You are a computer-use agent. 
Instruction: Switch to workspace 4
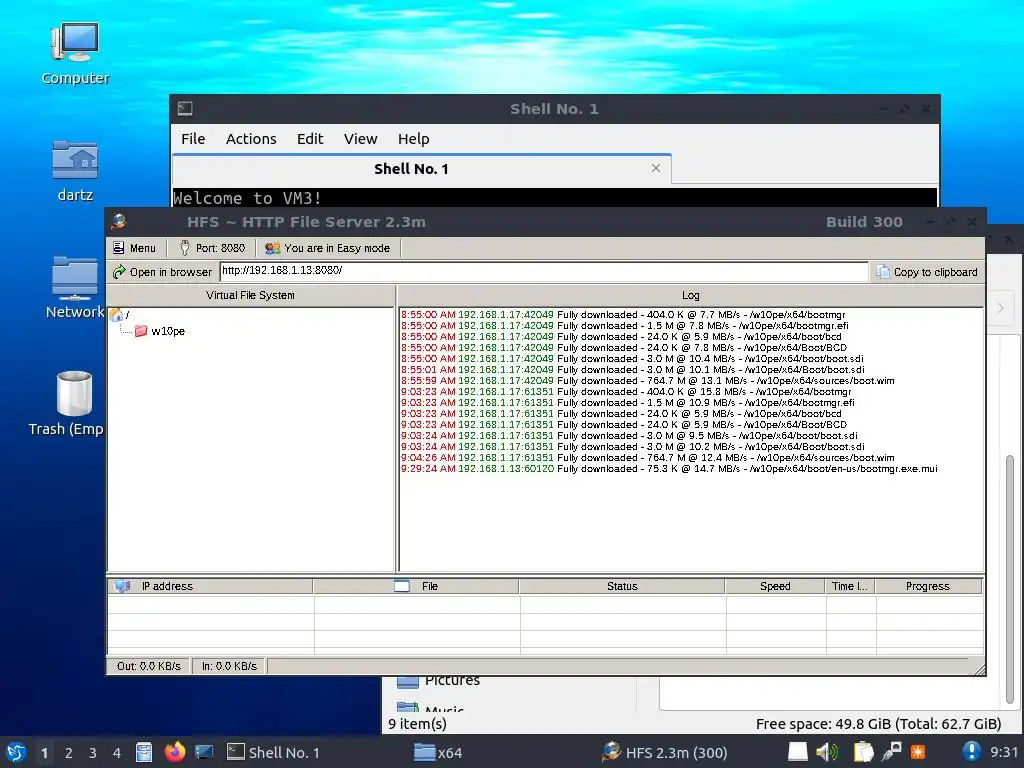pos(117,753)
